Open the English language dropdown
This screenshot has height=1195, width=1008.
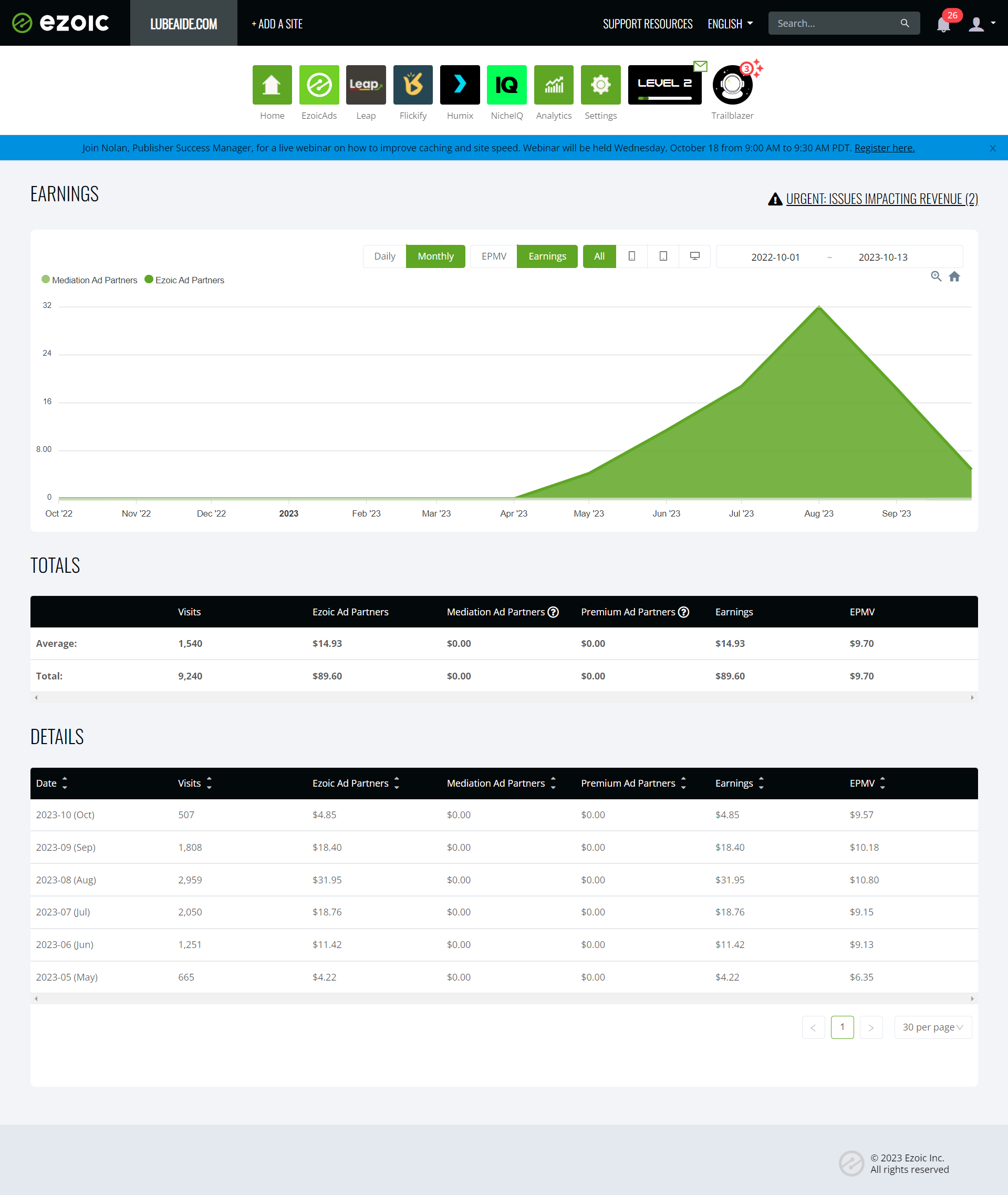(x=730, y=24)
